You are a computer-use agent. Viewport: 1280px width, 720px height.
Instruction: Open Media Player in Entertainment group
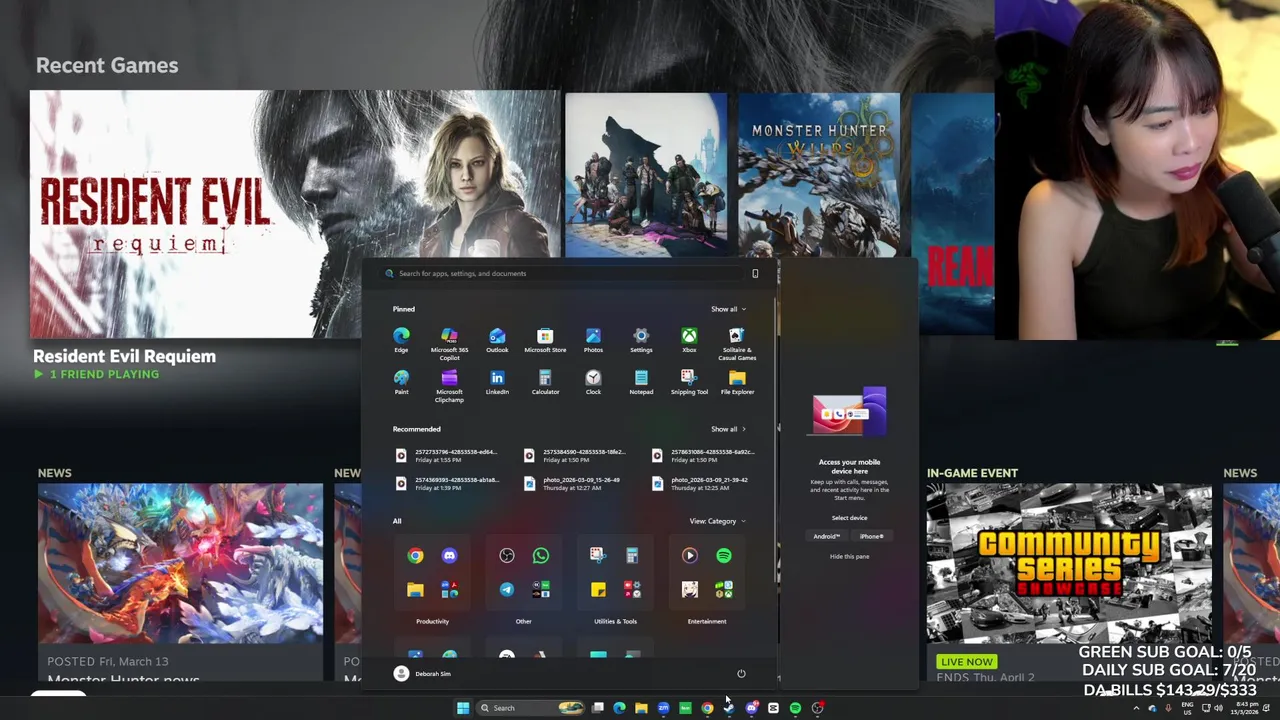[x=689, y=555]
